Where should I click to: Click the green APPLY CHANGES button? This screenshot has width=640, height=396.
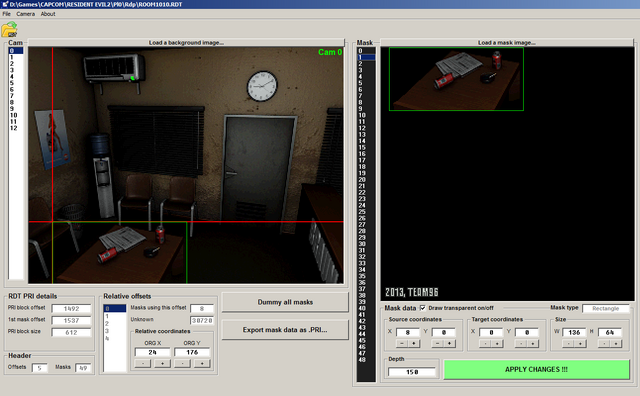click(x=536, y=369)
